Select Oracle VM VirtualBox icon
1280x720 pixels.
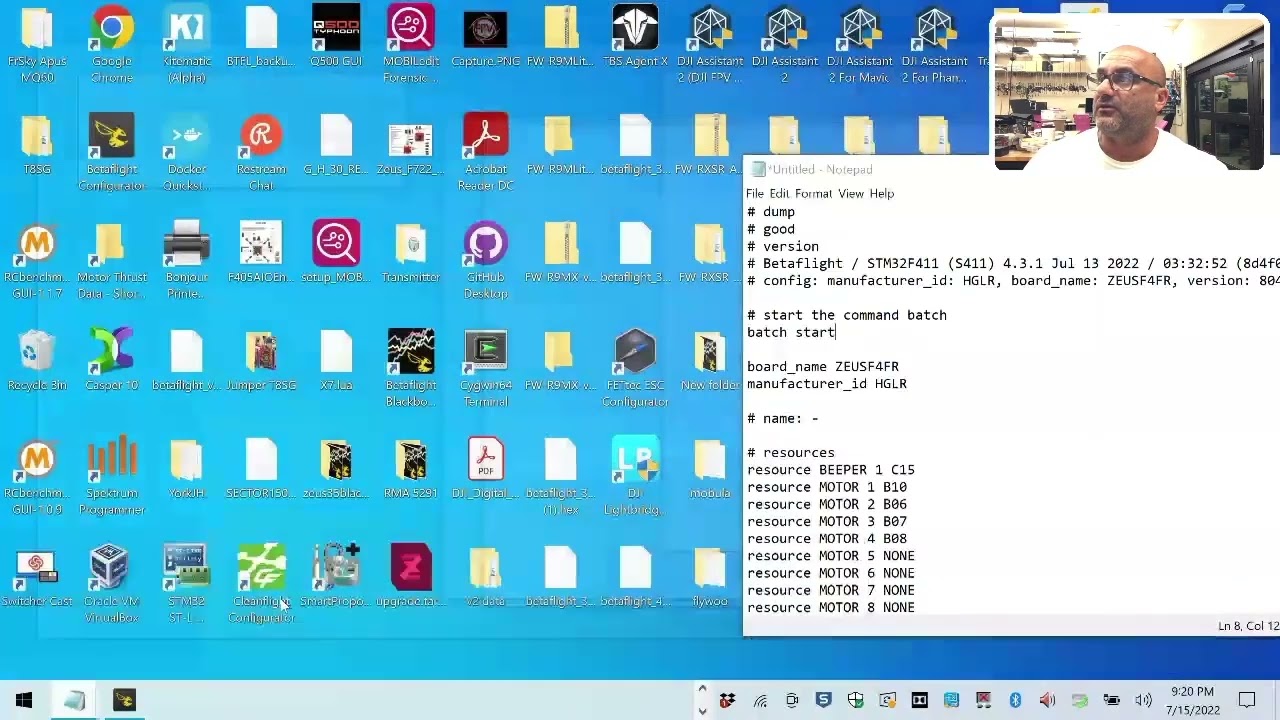[112, 582]
